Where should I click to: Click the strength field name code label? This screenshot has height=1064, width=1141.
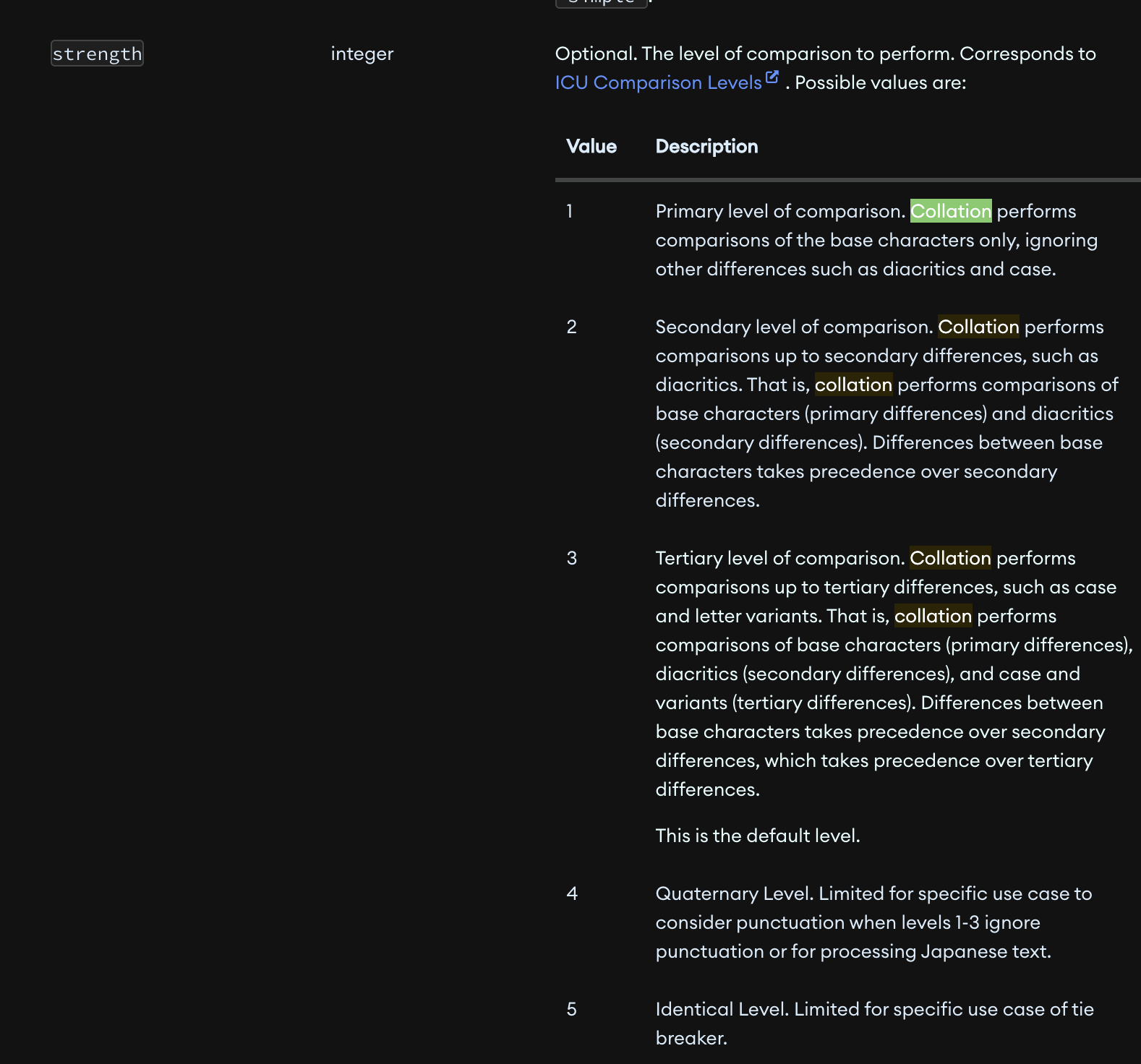[x=97, y=53]
